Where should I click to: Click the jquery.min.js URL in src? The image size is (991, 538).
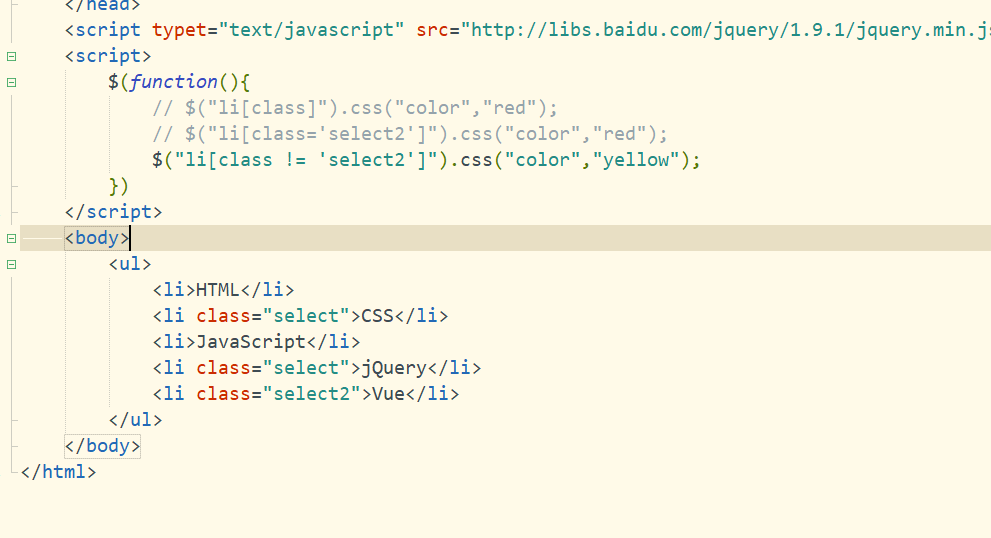tap(726, 30)
